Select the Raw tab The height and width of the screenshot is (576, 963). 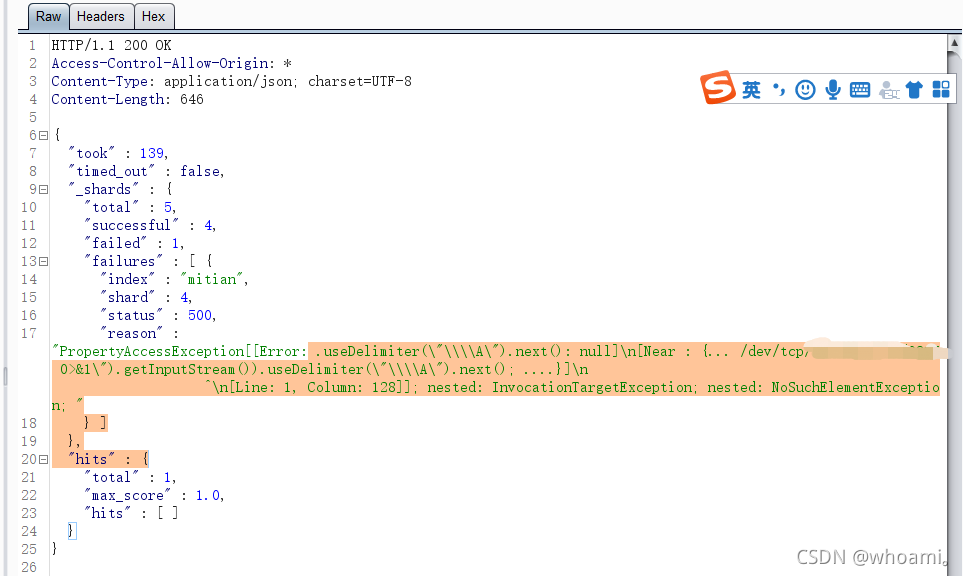point(48,16)
